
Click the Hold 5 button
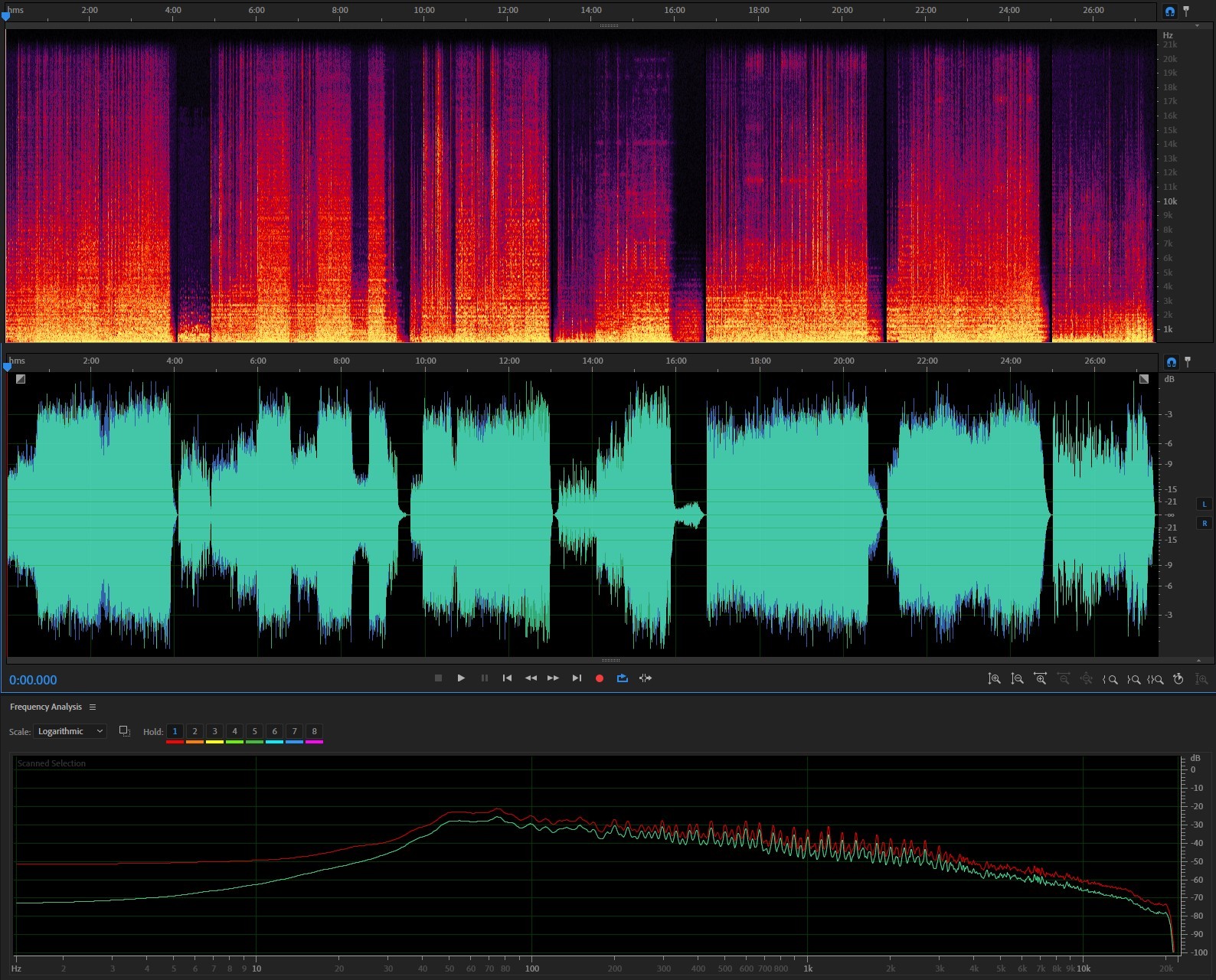(x=254, y=731)
